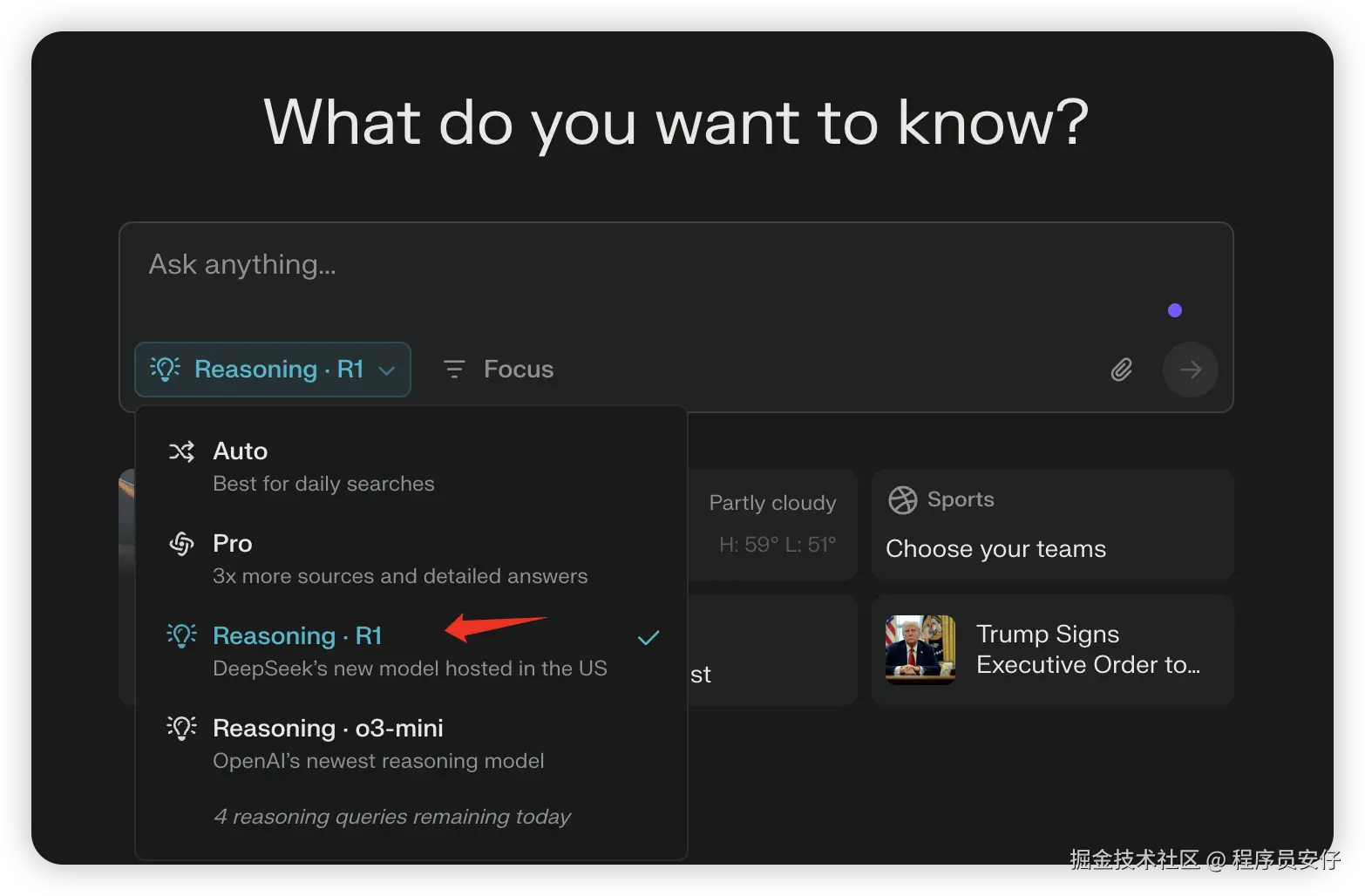The image size is (1365, 896).
Task: Click the purple dot indicator in search box
Action: (x=1175, y=310)
